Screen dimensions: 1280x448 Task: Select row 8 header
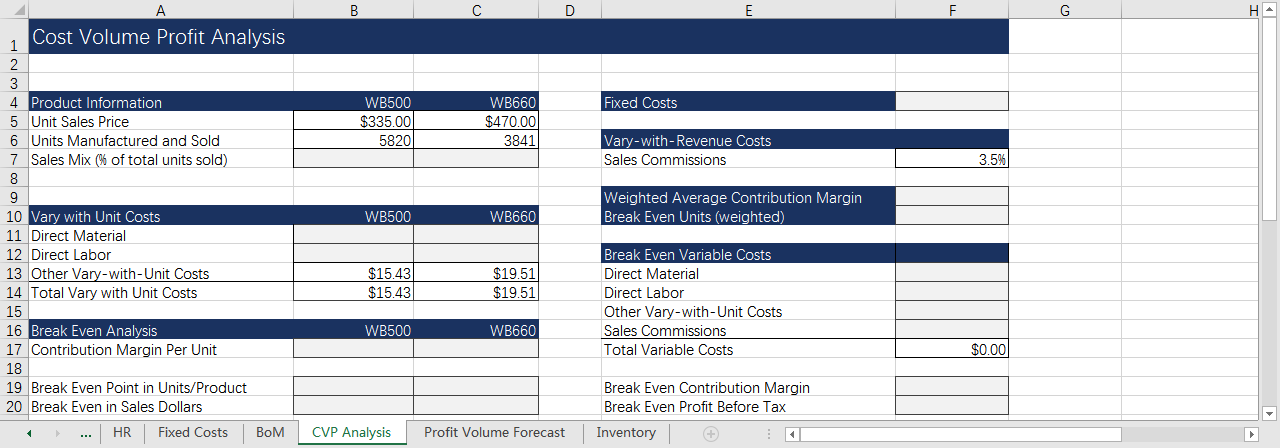[x=13, y=178]
